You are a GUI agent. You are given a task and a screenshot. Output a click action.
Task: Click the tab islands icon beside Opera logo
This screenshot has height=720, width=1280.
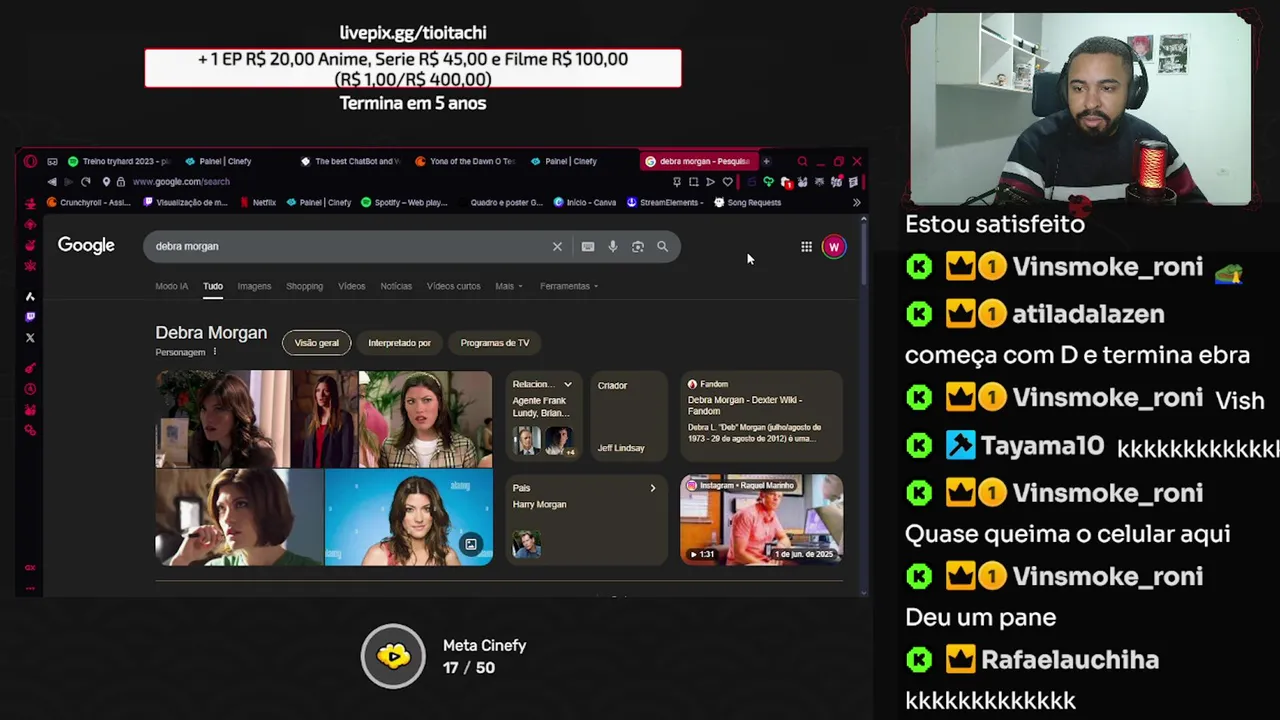pos(52,161)
